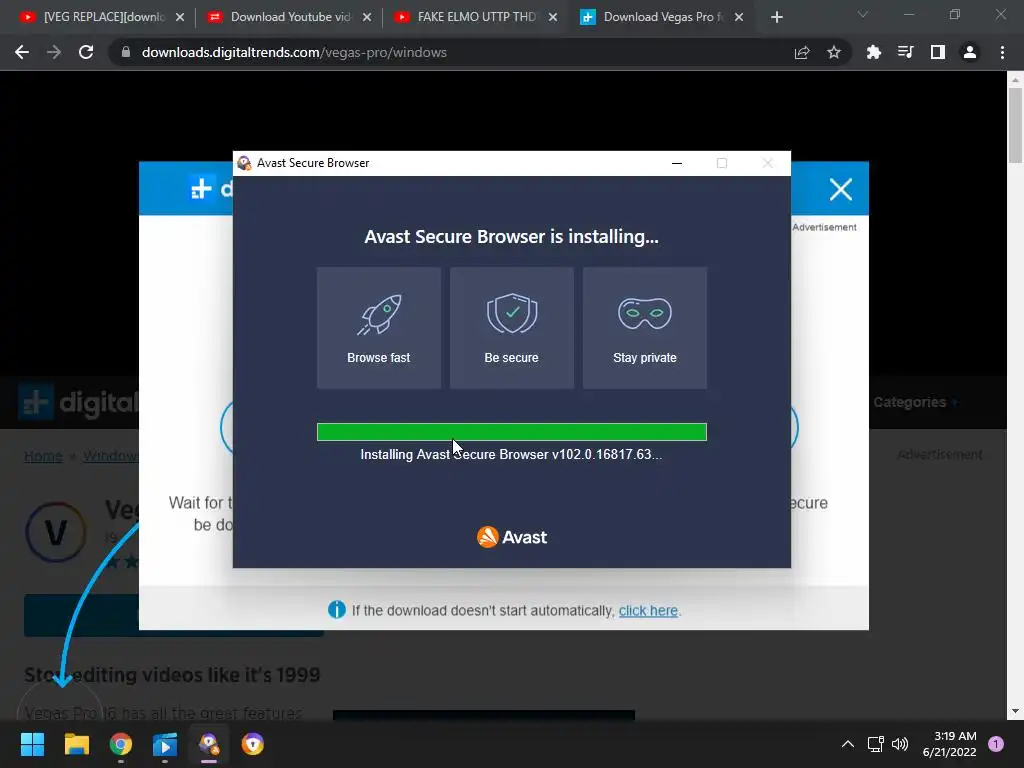This screenshot has height=768, width=1024.
Task: Close the download overlay with white X
Action: click(840, 189)
